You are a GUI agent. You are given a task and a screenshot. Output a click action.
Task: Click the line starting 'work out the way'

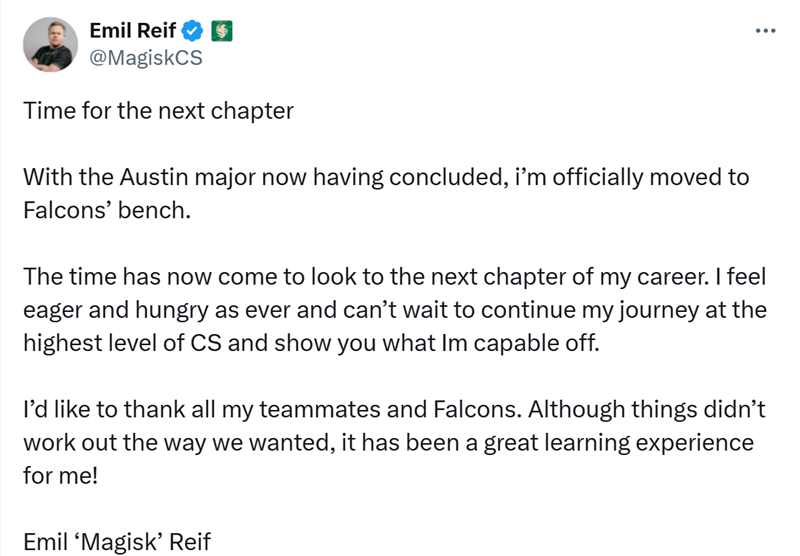(x=388, y=443)
